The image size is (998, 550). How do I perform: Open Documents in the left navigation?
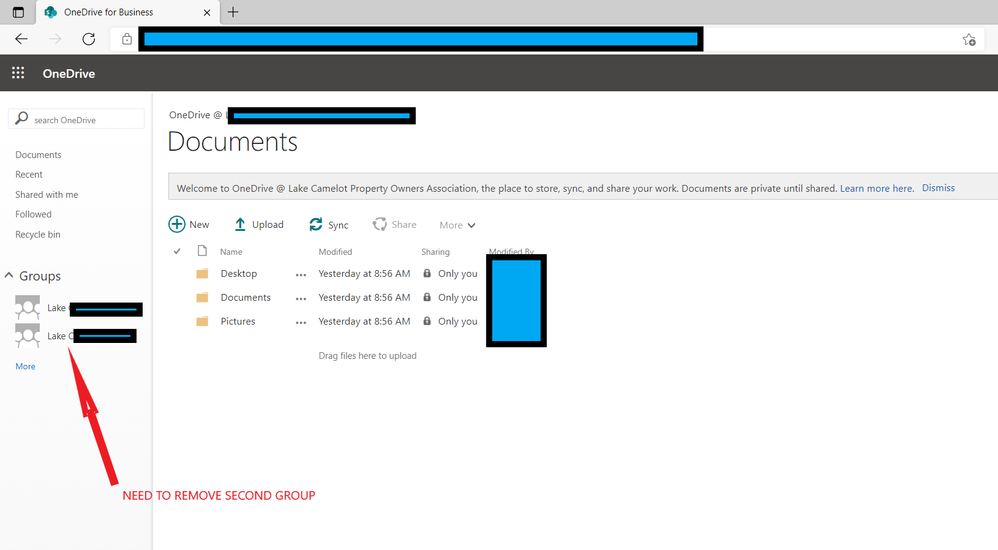[x=38, y=155]
